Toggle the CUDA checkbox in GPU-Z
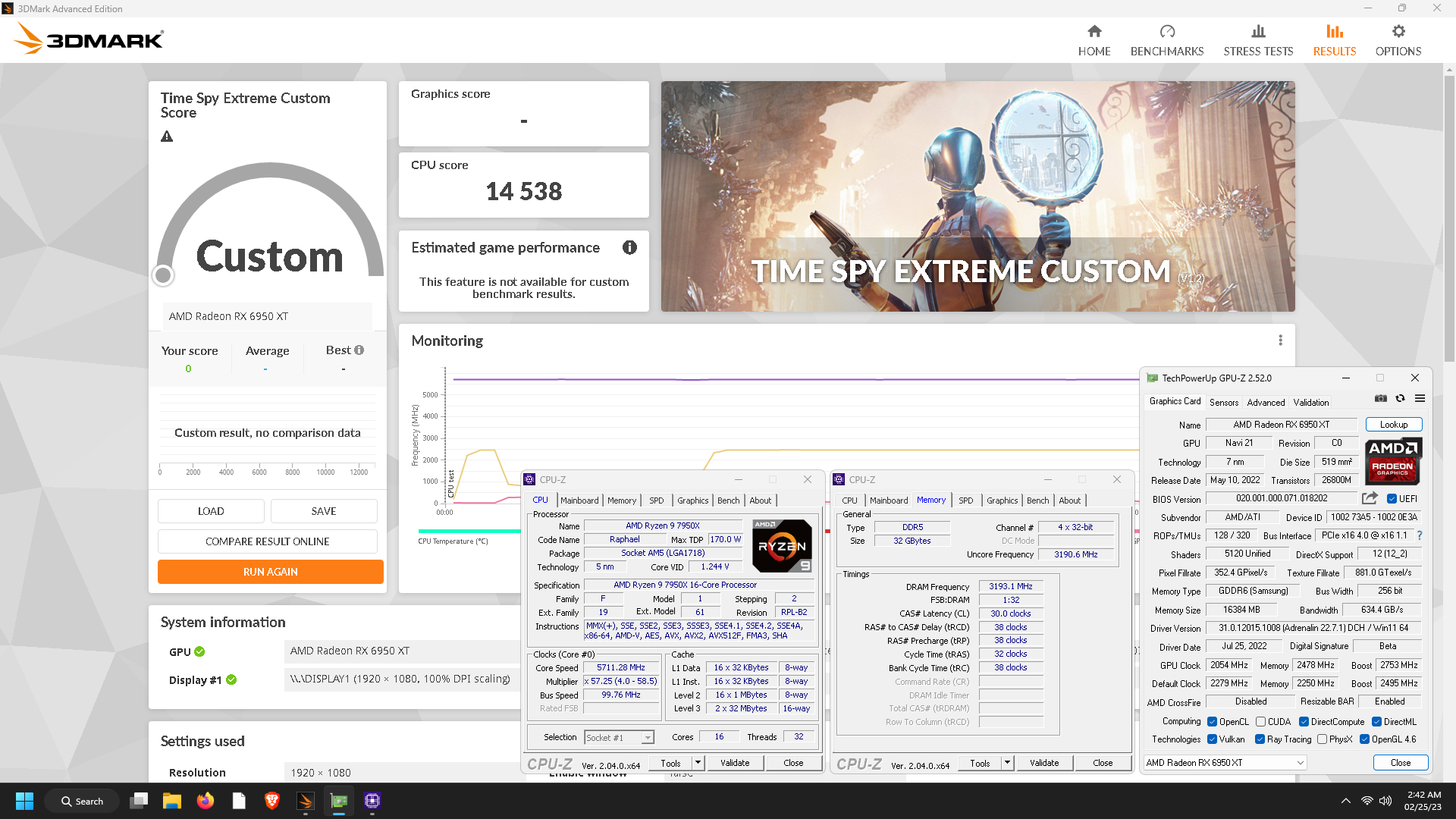Image resolution: width=1456 pixels, height=819 pixels. (x=1260, y=722)
